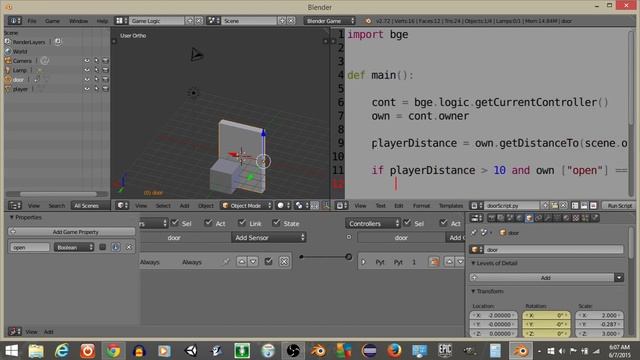Collapse the Levels of Detail panel

click(473, 263)
